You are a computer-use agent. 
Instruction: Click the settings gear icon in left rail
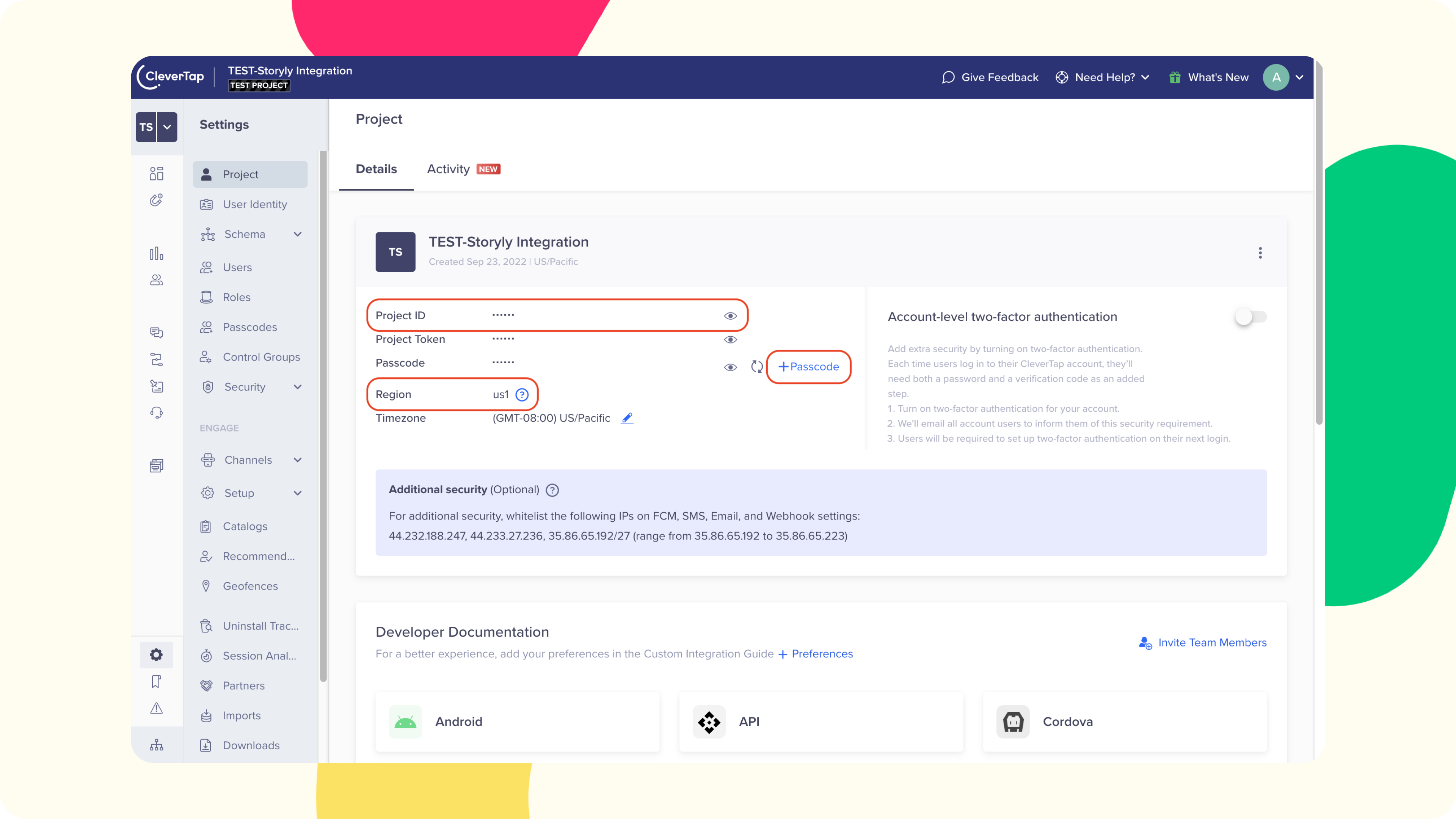(157, 654)
